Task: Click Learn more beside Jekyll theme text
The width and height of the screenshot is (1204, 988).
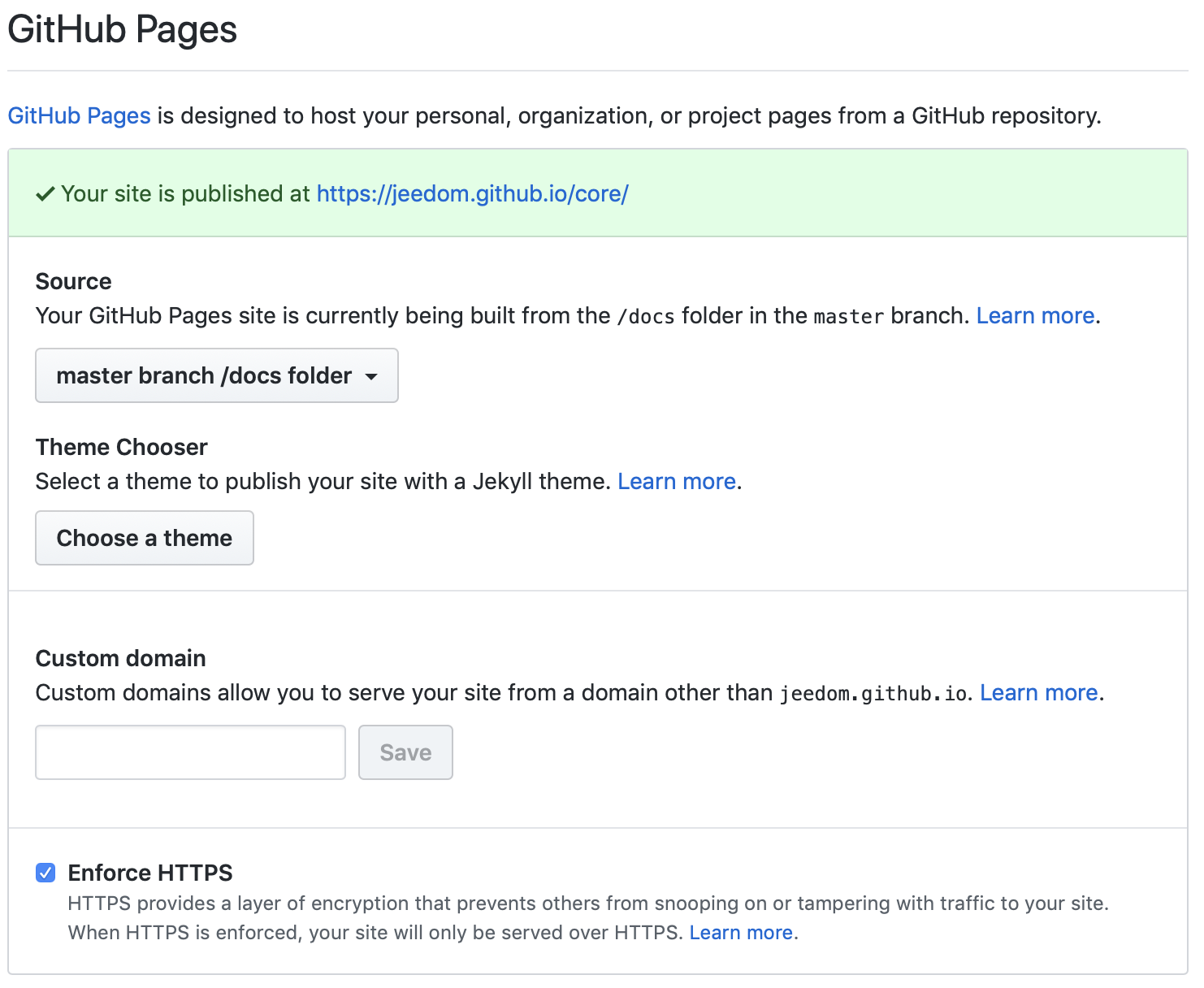Action: [677, 481]
